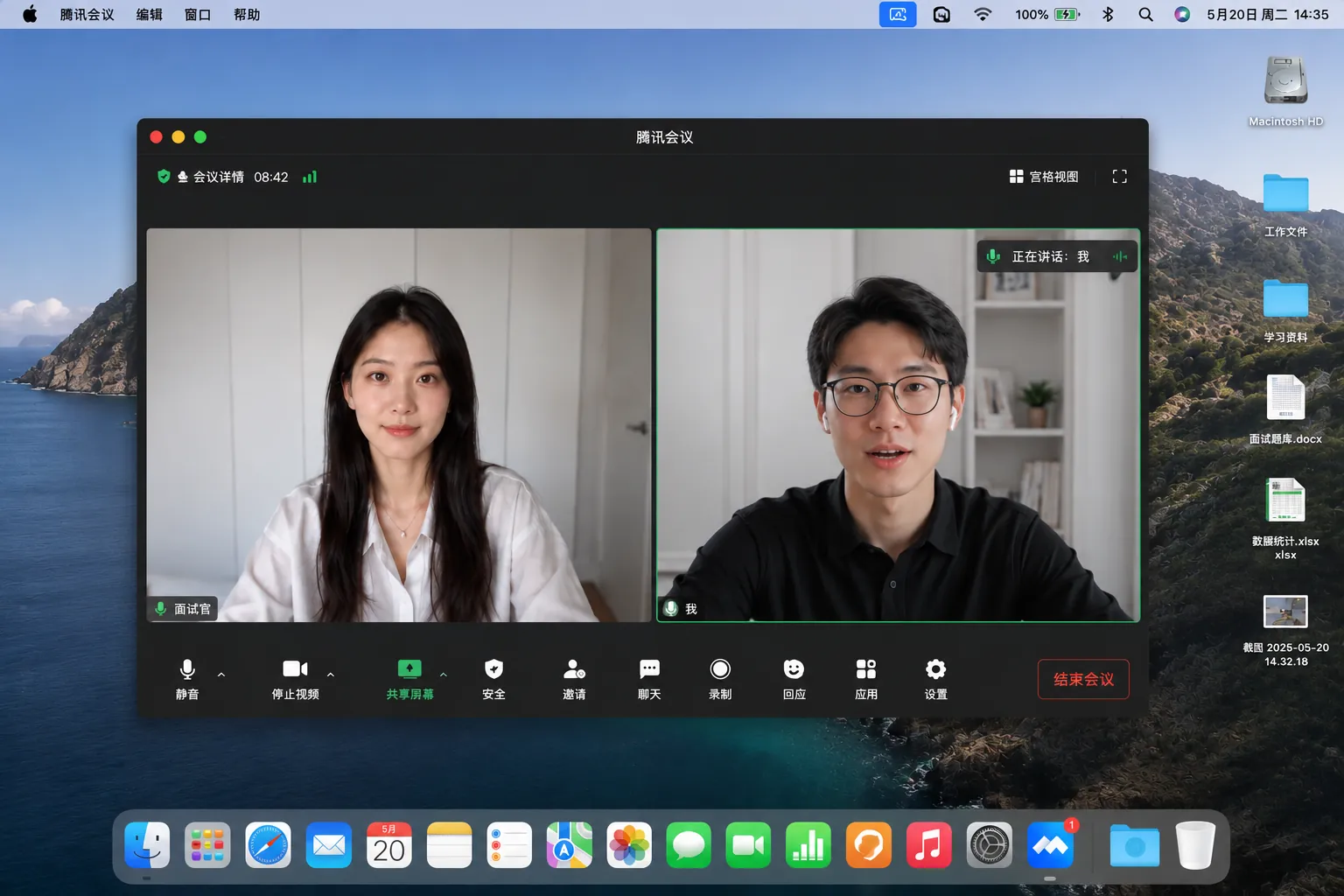Open Photos from the Dock
Image resolution: width=1344 pixels, height=896 pixels.
[x=629, y=845]
